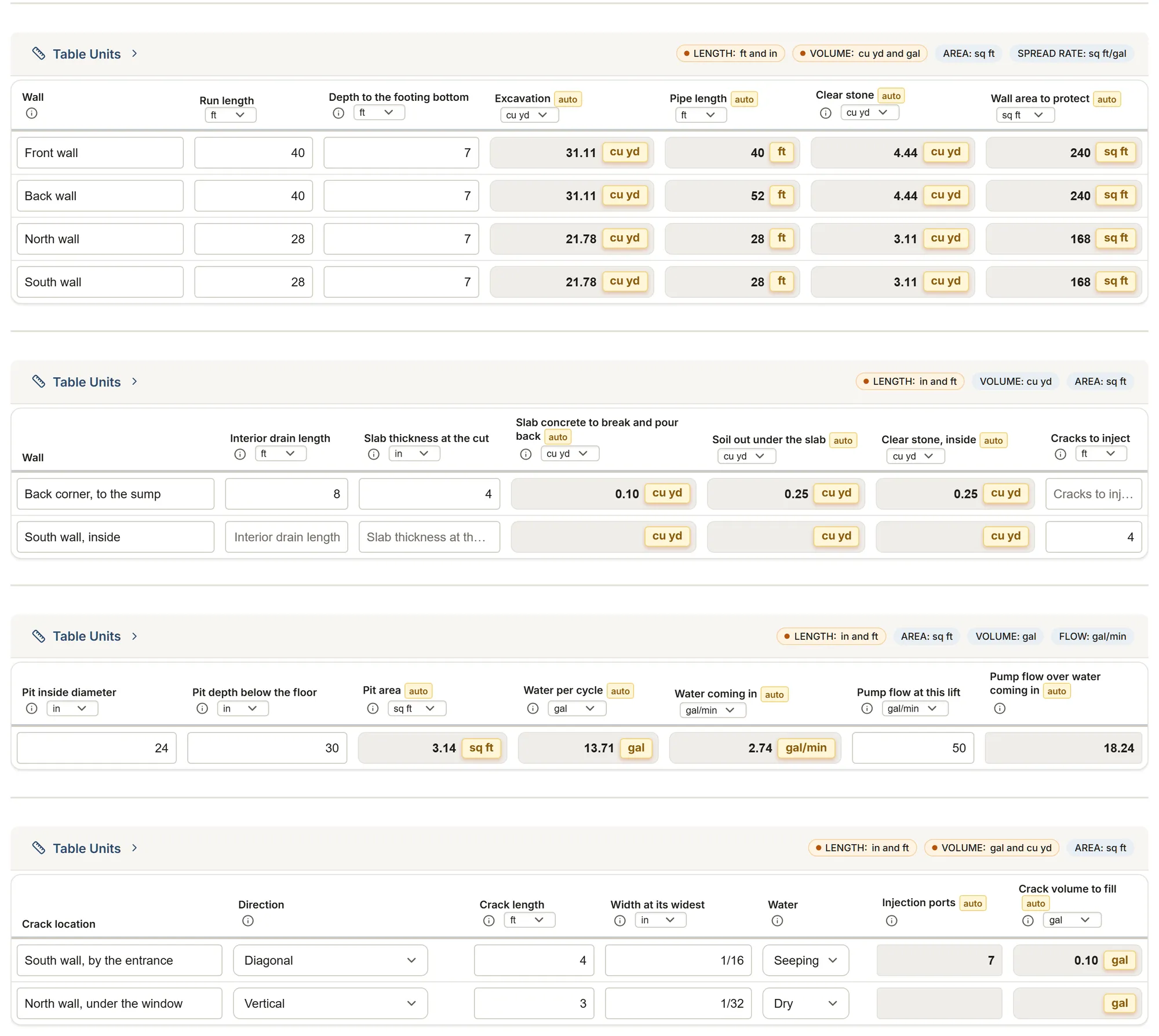Click the FLOW: gal/min unit chip
The image size is (1159, 1036).
click(x=1092, y=636)
